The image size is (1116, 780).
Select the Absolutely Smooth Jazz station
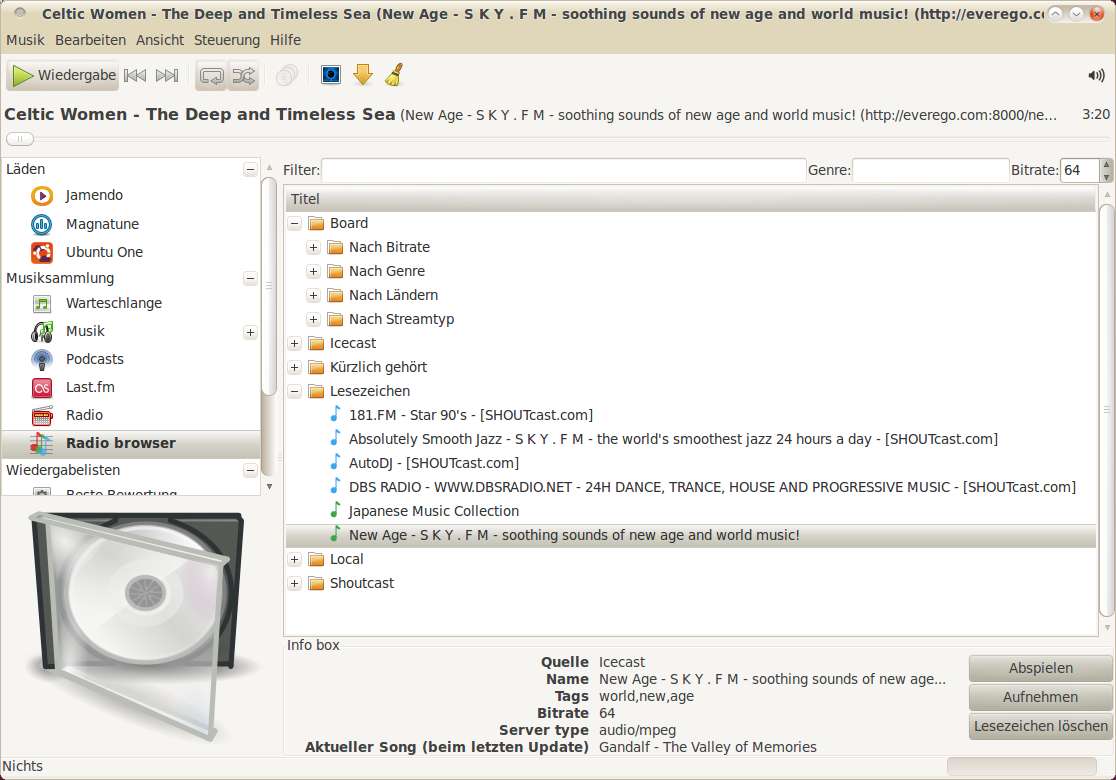(x=673, y=439)
